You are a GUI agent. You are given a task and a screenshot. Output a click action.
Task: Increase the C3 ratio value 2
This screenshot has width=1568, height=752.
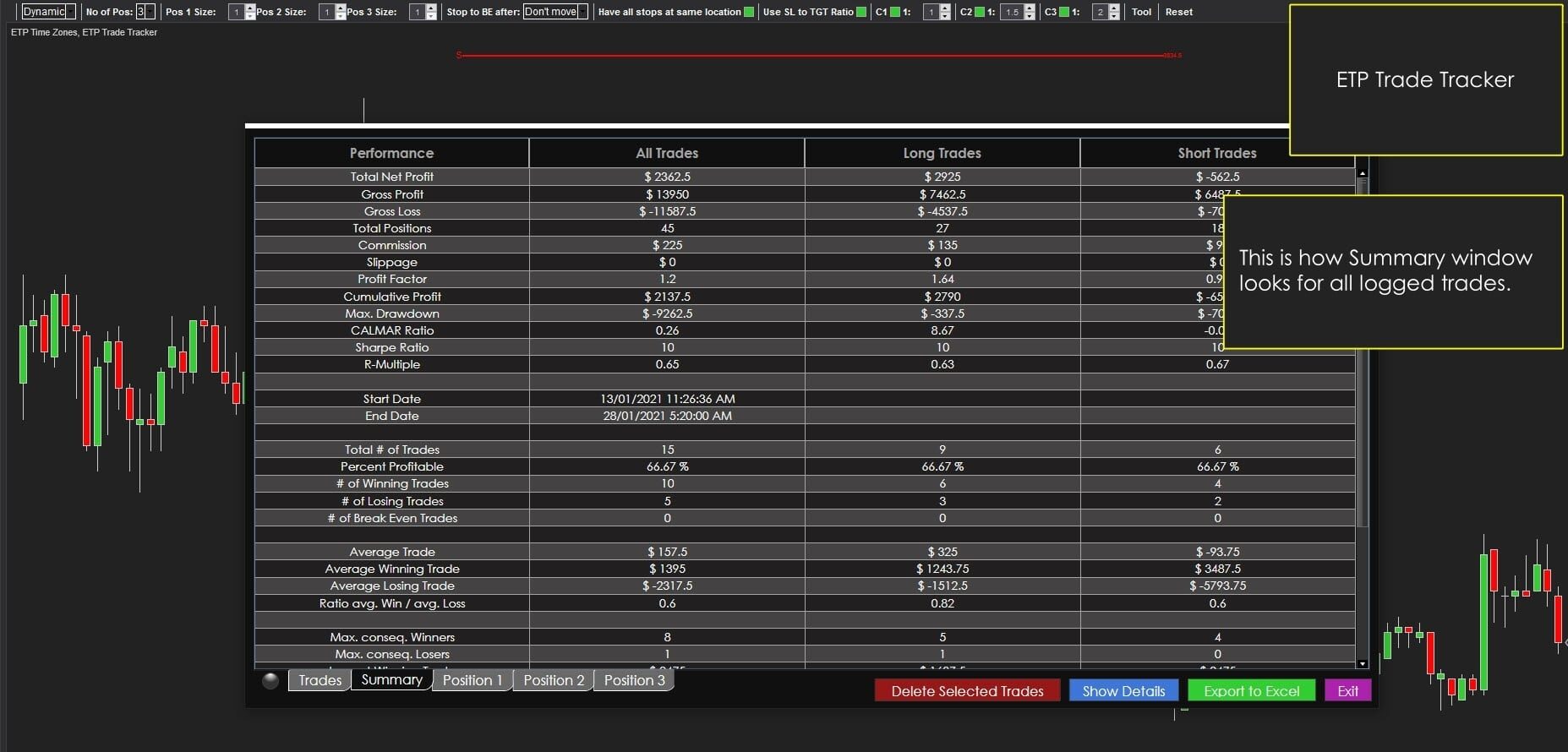coord(1114,8)
